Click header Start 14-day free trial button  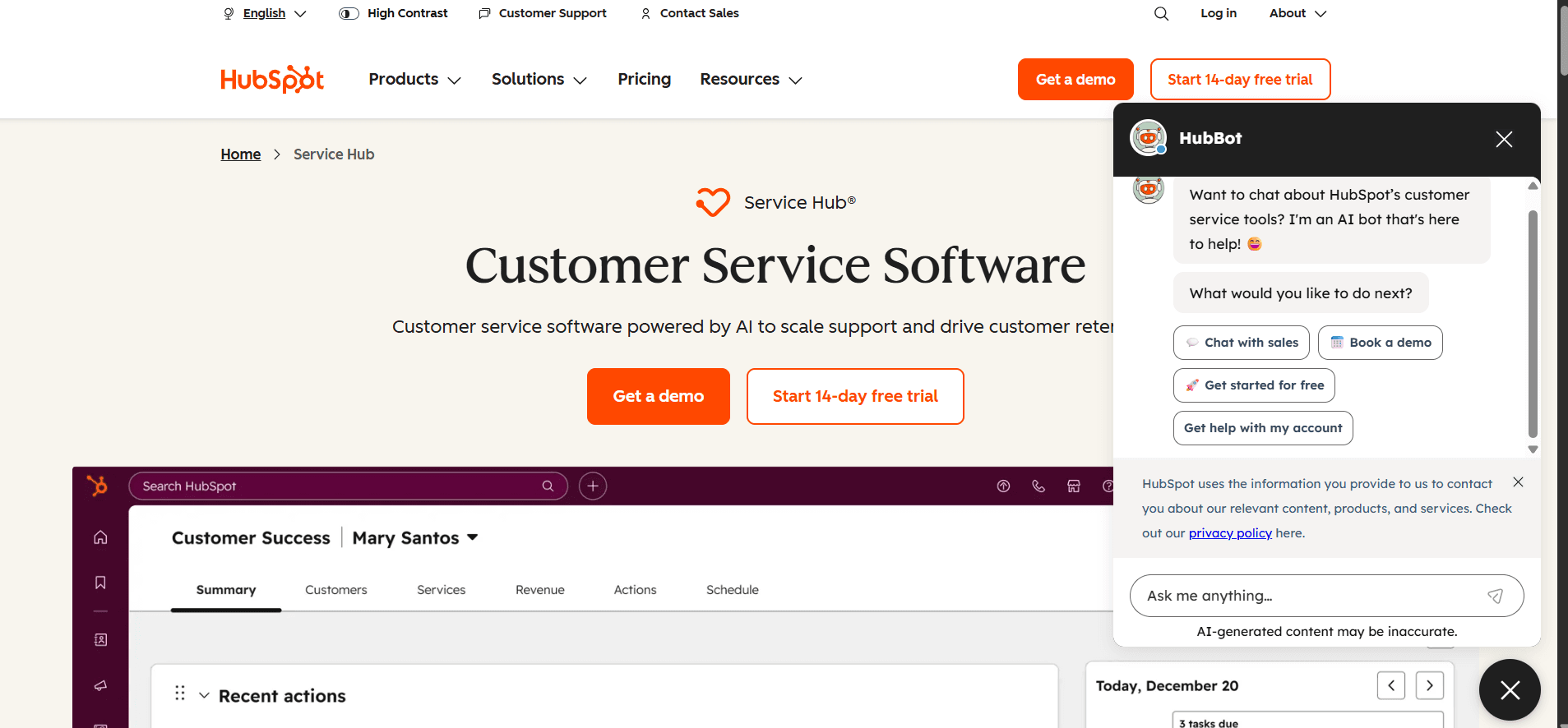[x=1240, y=80]
